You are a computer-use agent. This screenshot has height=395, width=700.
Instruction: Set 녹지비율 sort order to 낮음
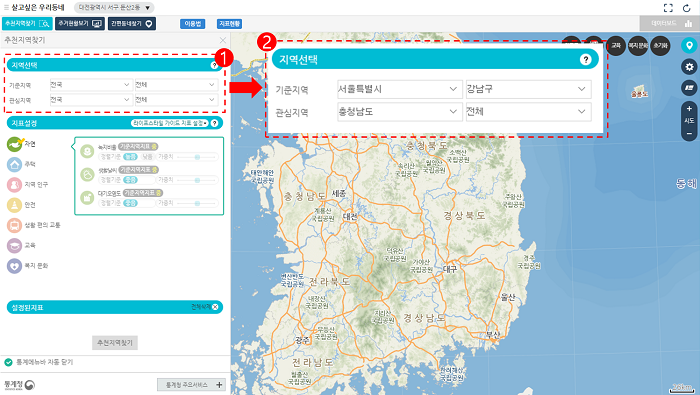pos(147,157)
